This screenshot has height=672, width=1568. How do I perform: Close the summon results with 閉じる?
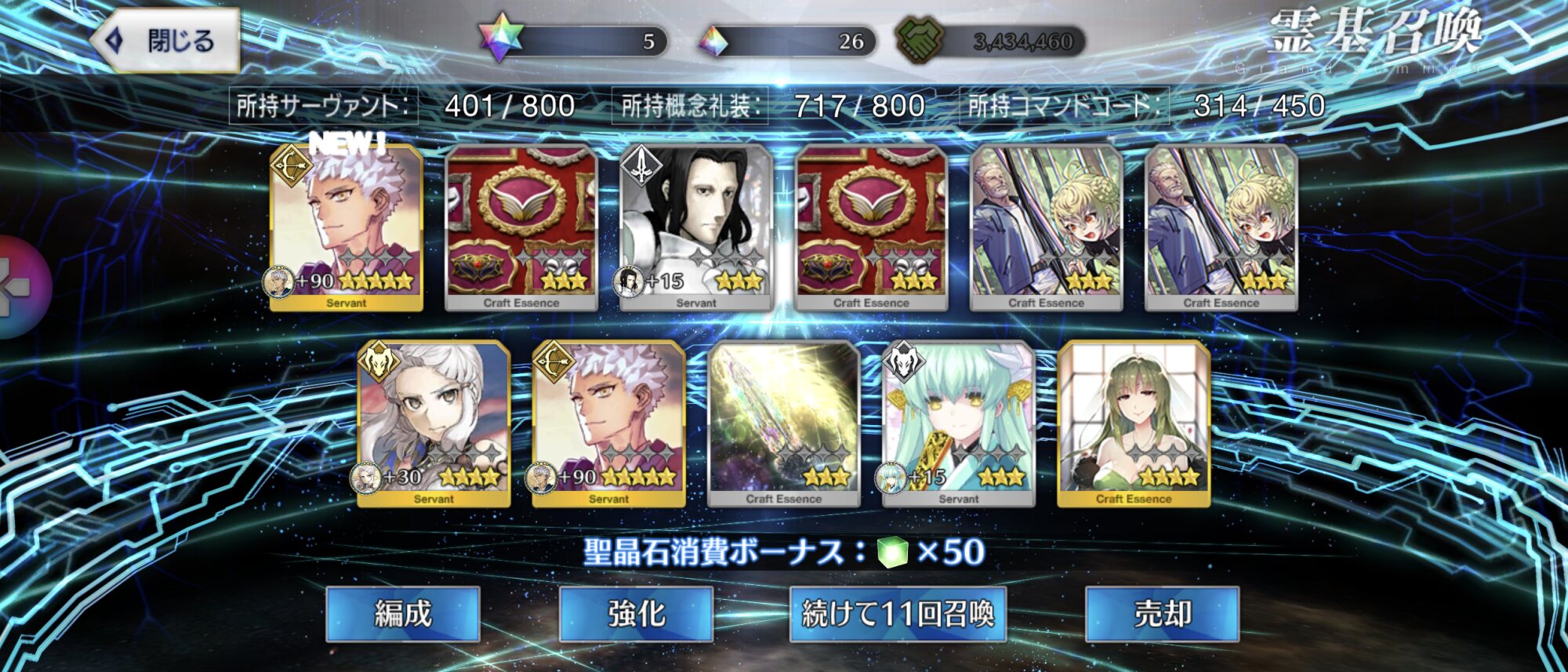165,41
